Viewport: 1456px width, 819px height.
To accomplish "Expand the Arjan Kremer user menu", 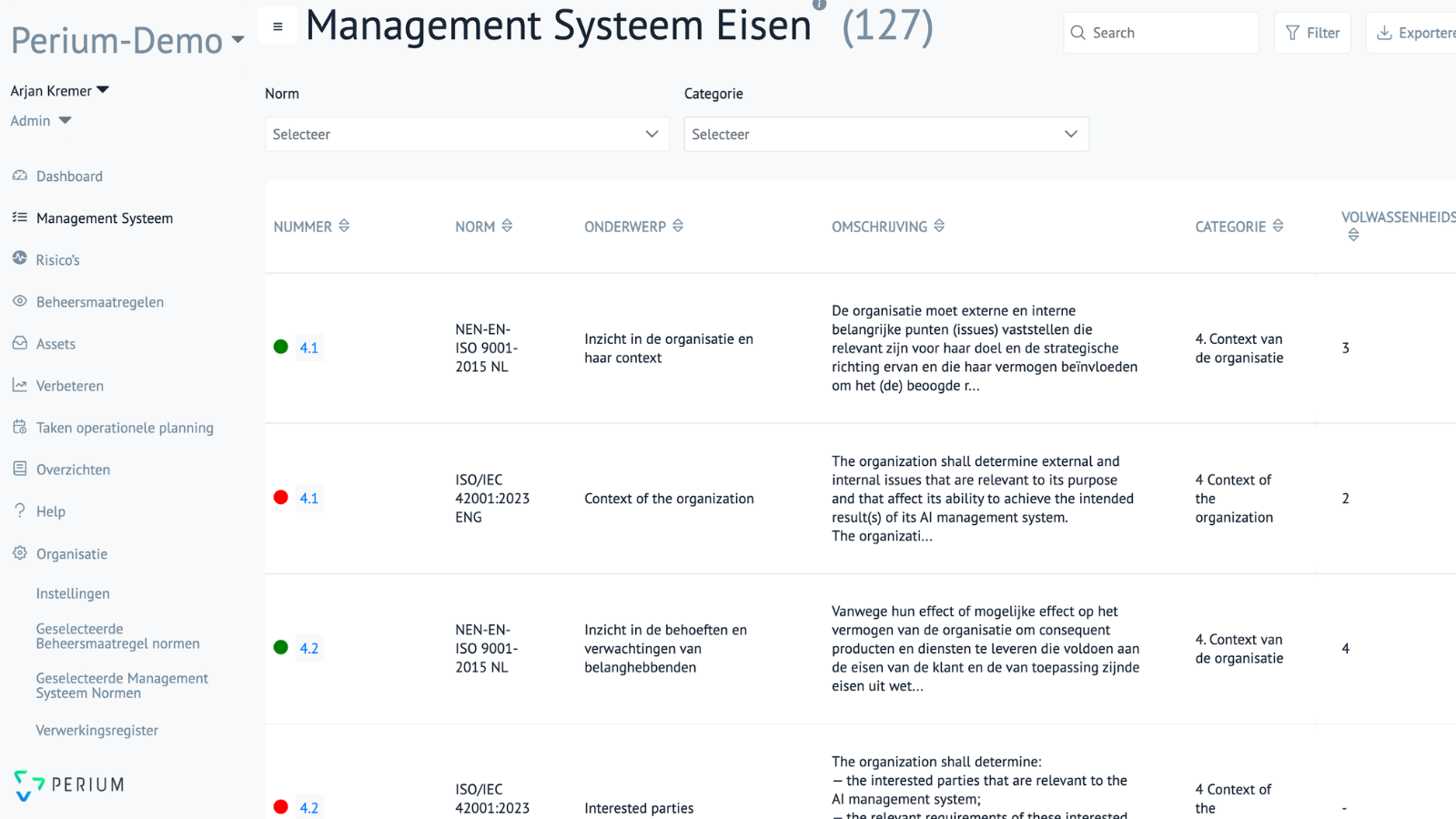I will pyautogui.click(x=60, y=90).
